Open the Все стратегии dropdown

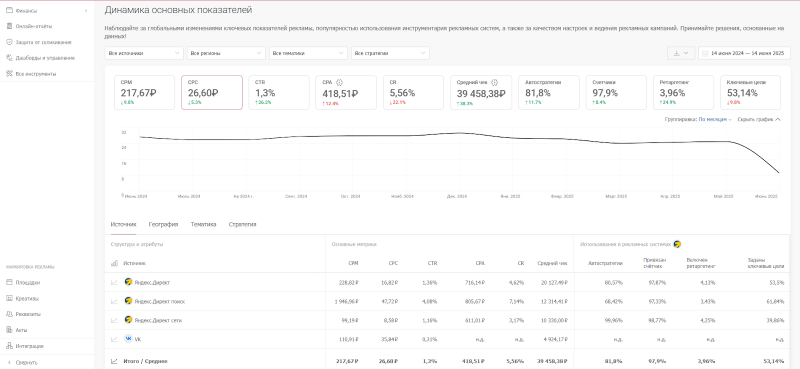[x=390, y=53]
